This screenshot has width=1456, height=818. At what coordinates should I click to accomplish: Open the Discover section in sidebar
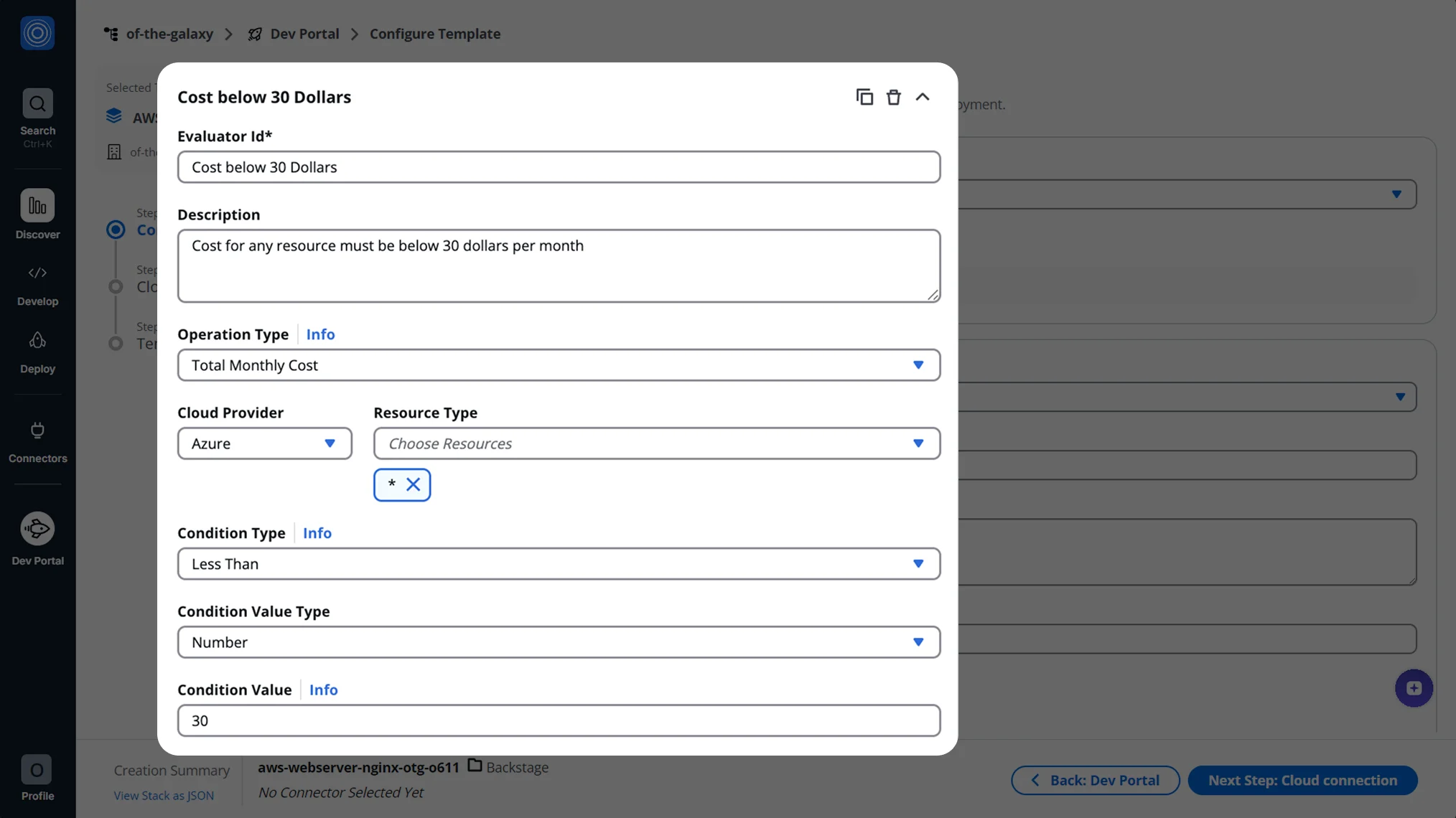(x=37, y=206)
